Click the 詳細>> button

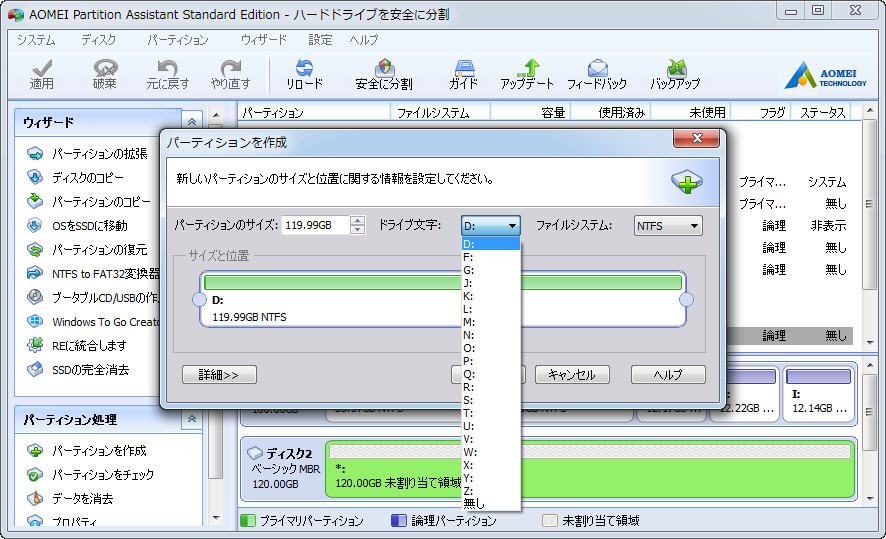[x=219, y=375]
